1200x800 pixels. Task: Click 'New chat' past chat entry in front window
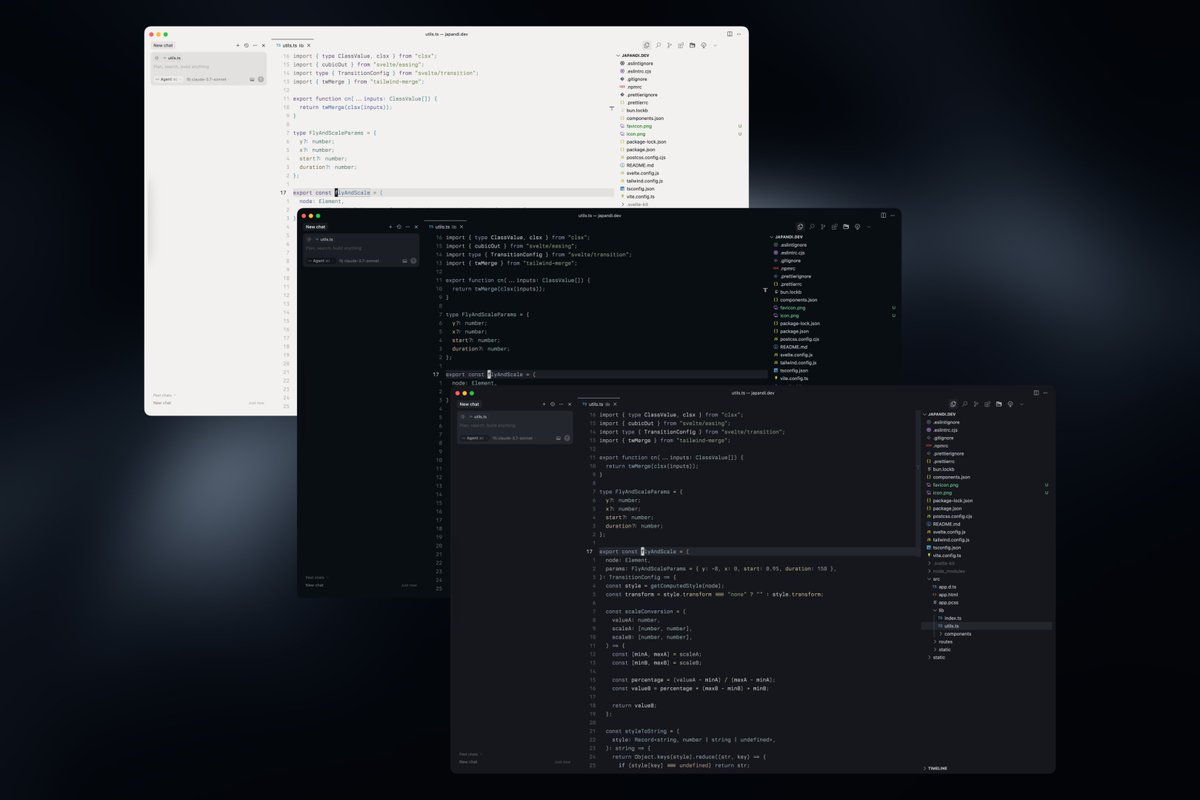468,762
